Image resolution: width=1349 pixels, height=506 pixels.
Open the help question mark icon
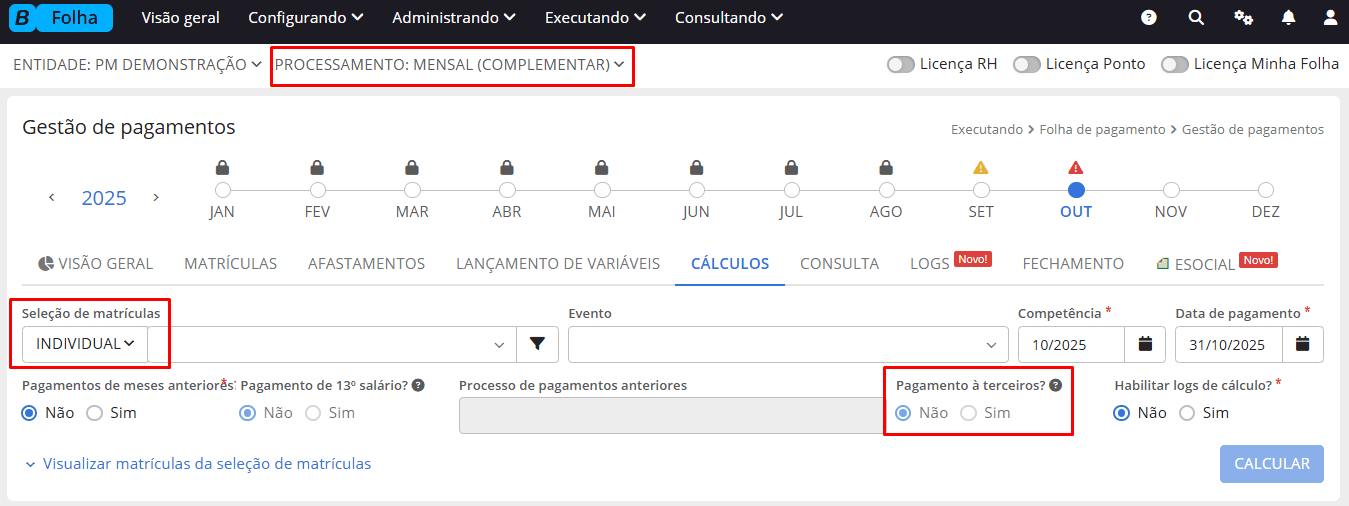tap(1149, 18)
